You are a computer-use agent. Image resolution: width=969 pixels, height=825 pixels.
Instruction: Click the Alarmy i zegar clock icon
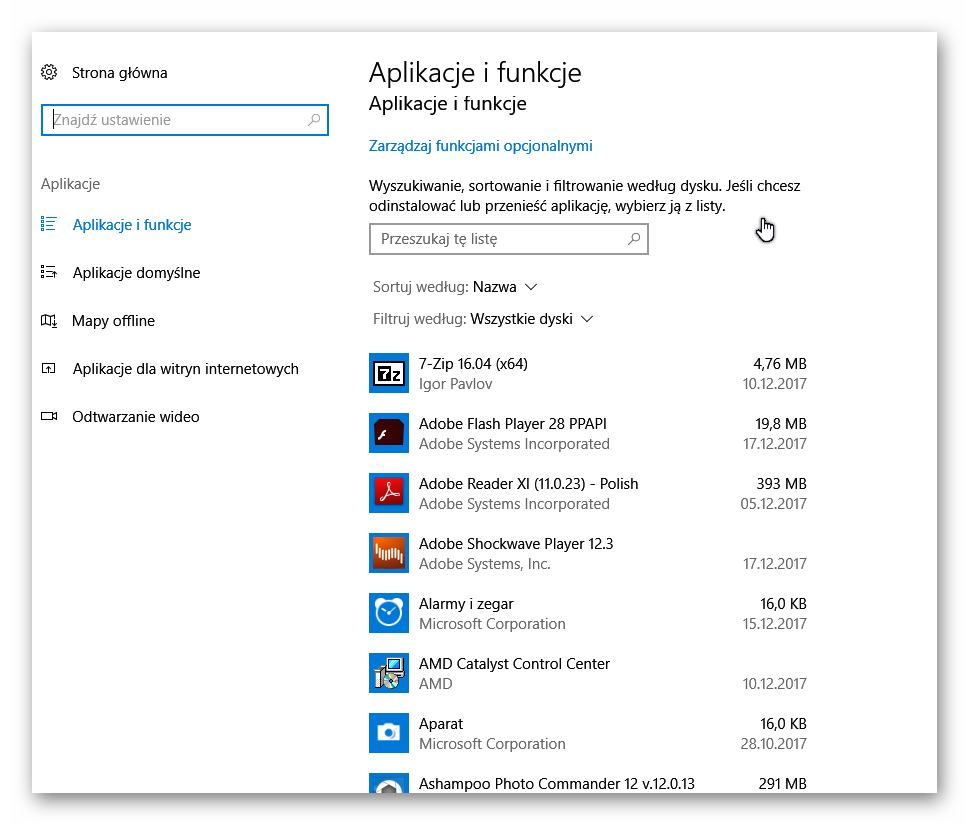click(389, 612)
